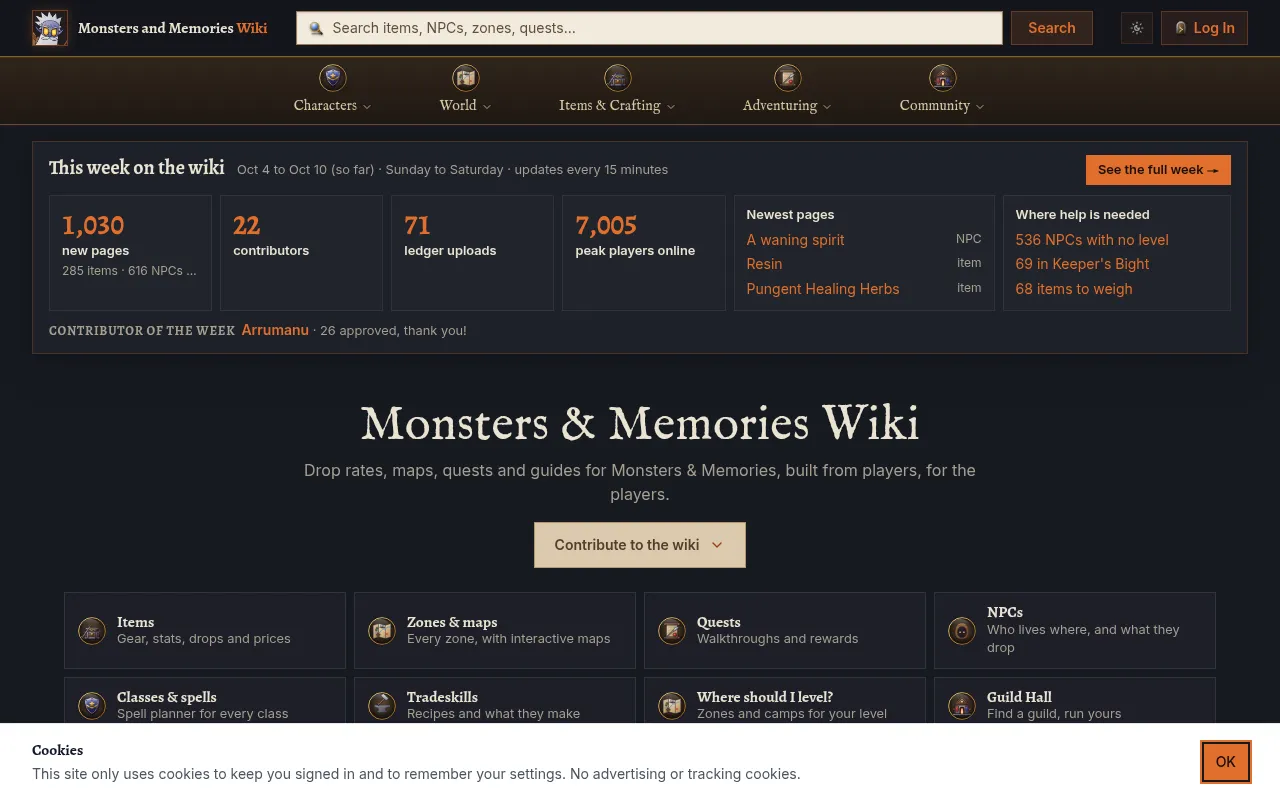Click the Items card icon

point(92,631)
